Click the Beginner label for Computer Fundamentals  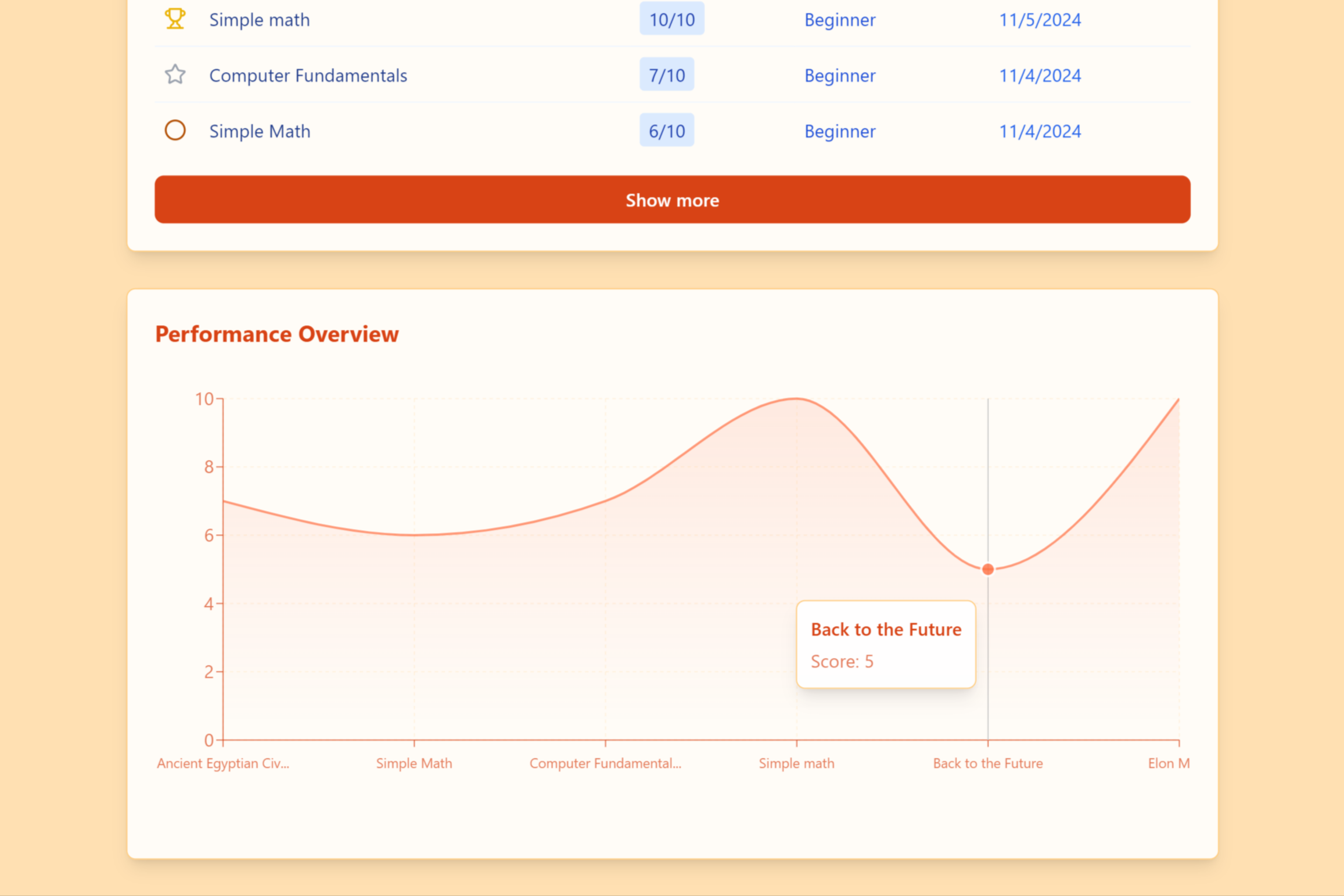pyautogui.click(x=839, y=75)
